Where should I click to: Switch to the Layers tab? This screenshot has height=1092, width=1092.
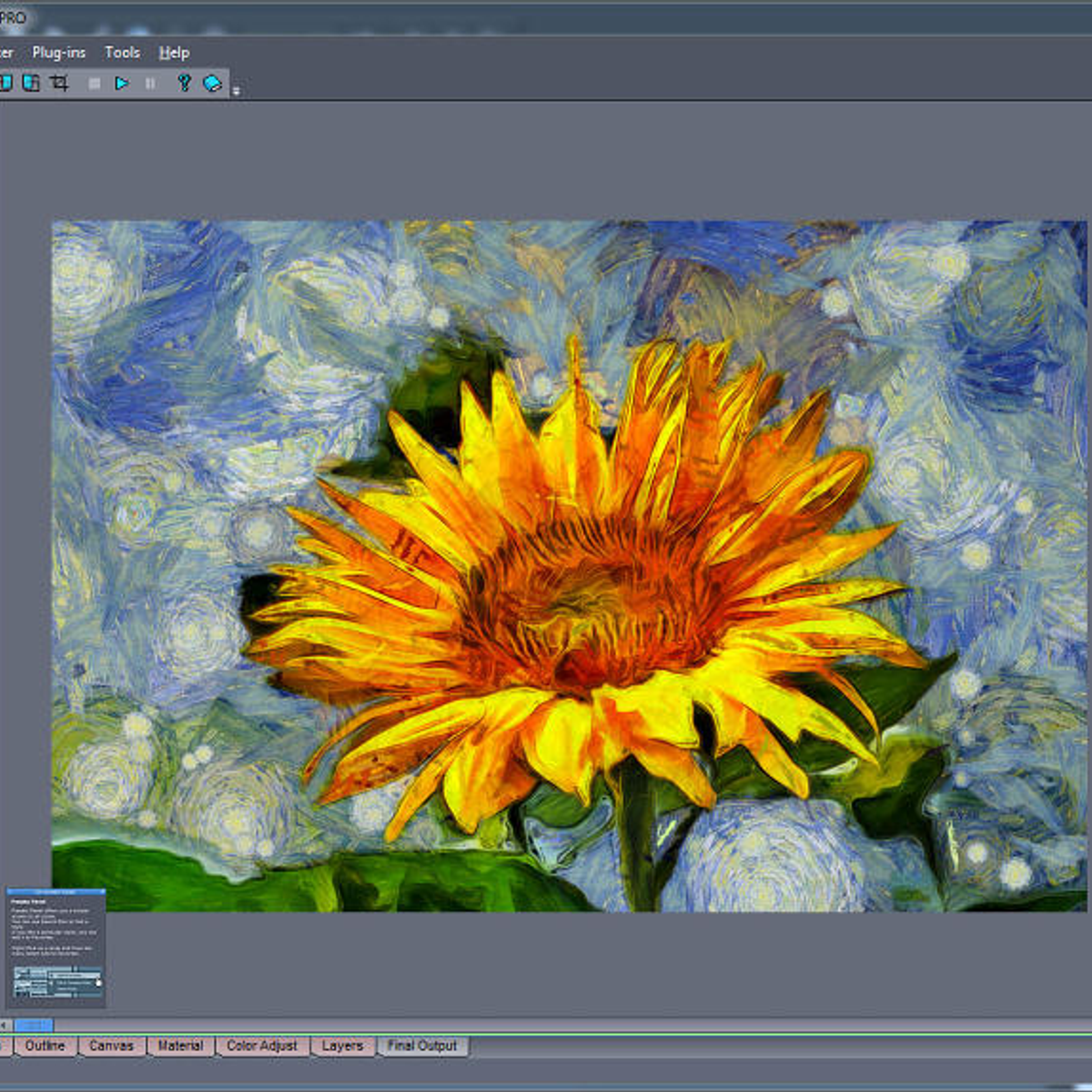point(342,1046)
